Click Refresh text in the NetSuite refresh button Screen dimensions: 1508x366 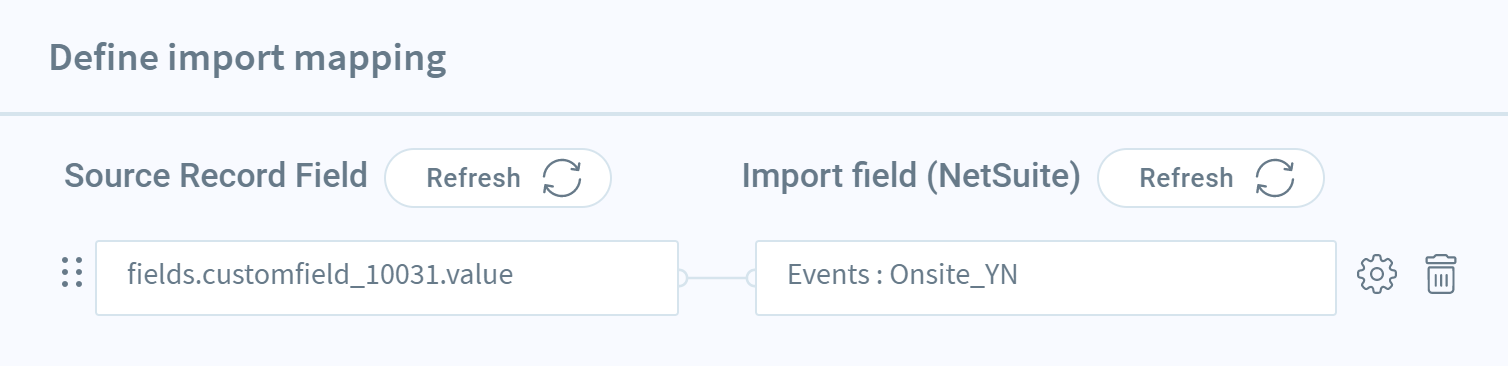[x=1186, y=178]
